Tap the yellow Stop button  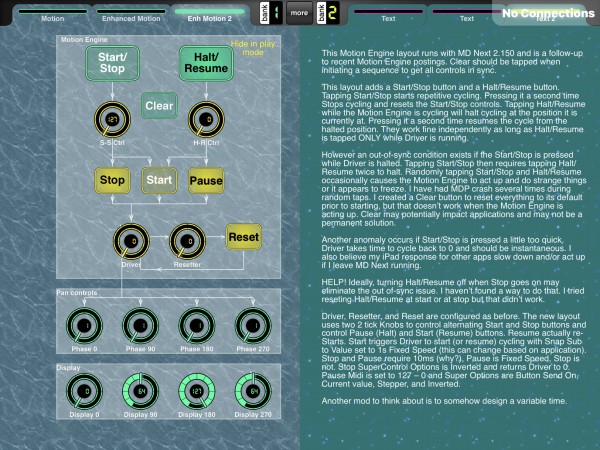112,180
